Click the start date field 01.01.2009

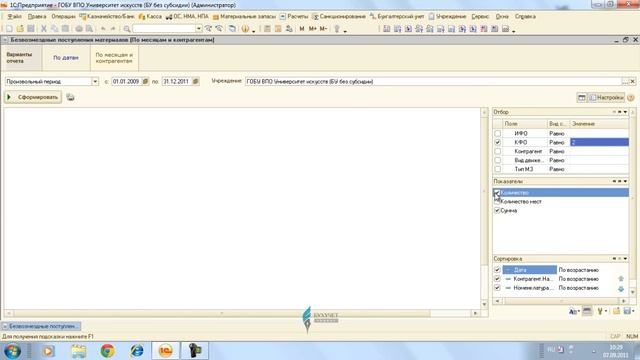point(126,82)
